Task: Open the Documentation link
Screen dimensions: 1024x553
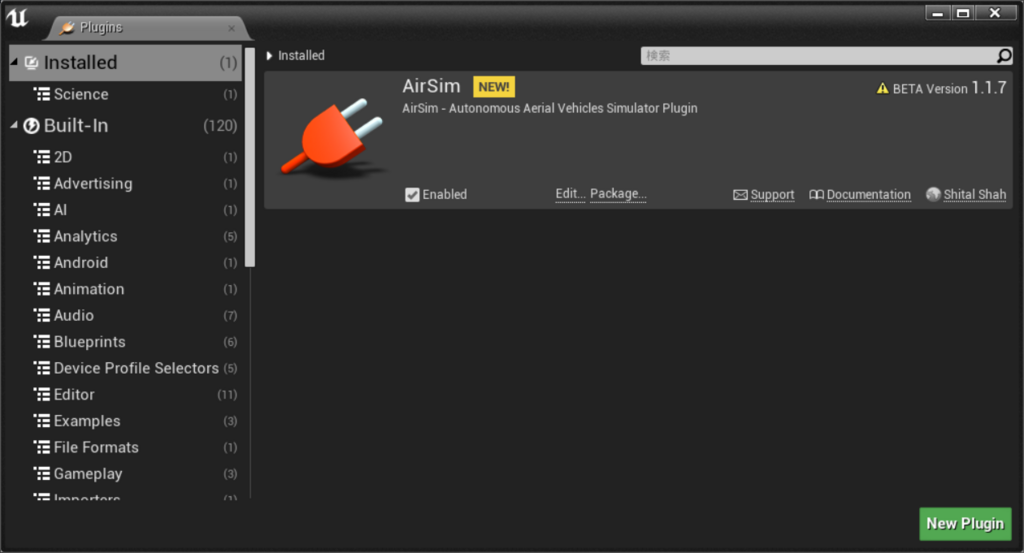Action: [x=868, y=195]
